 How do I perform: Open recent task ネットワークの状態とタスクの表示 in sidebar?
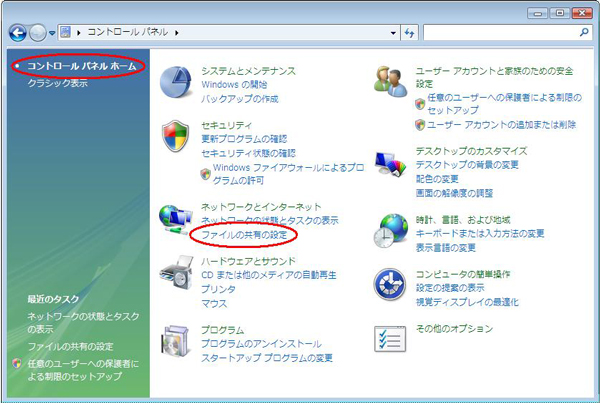(83, 323)
